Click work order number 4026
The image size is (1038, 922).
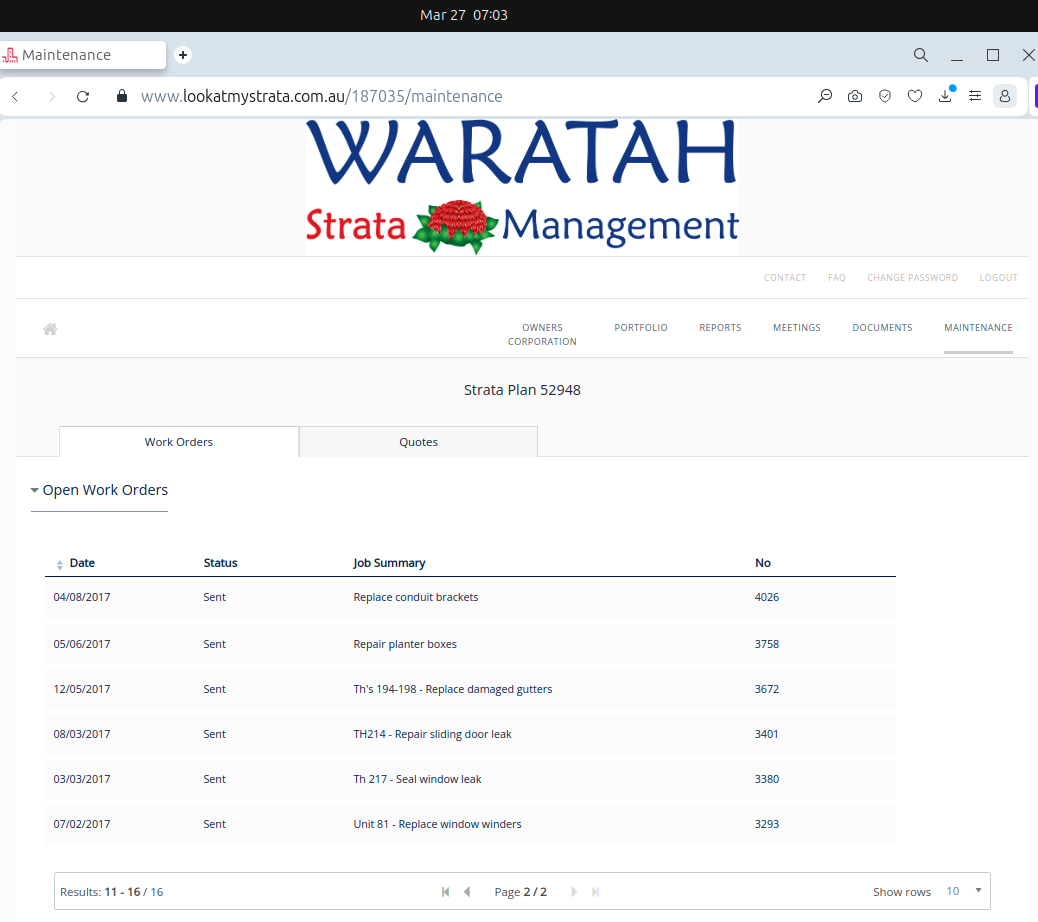coord(767,597)
